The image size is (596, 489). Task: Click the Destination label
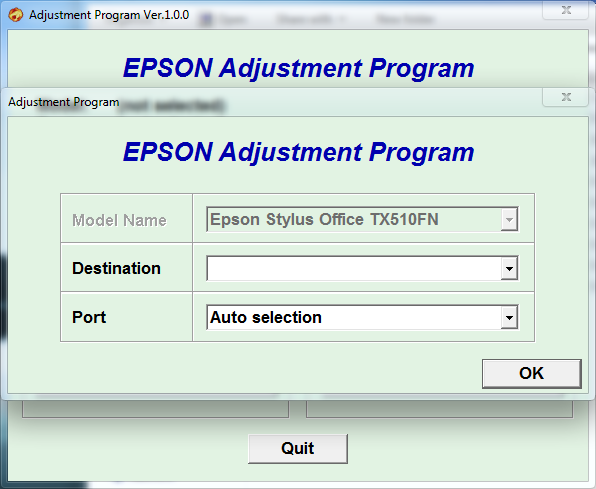[x=116, y=268]
